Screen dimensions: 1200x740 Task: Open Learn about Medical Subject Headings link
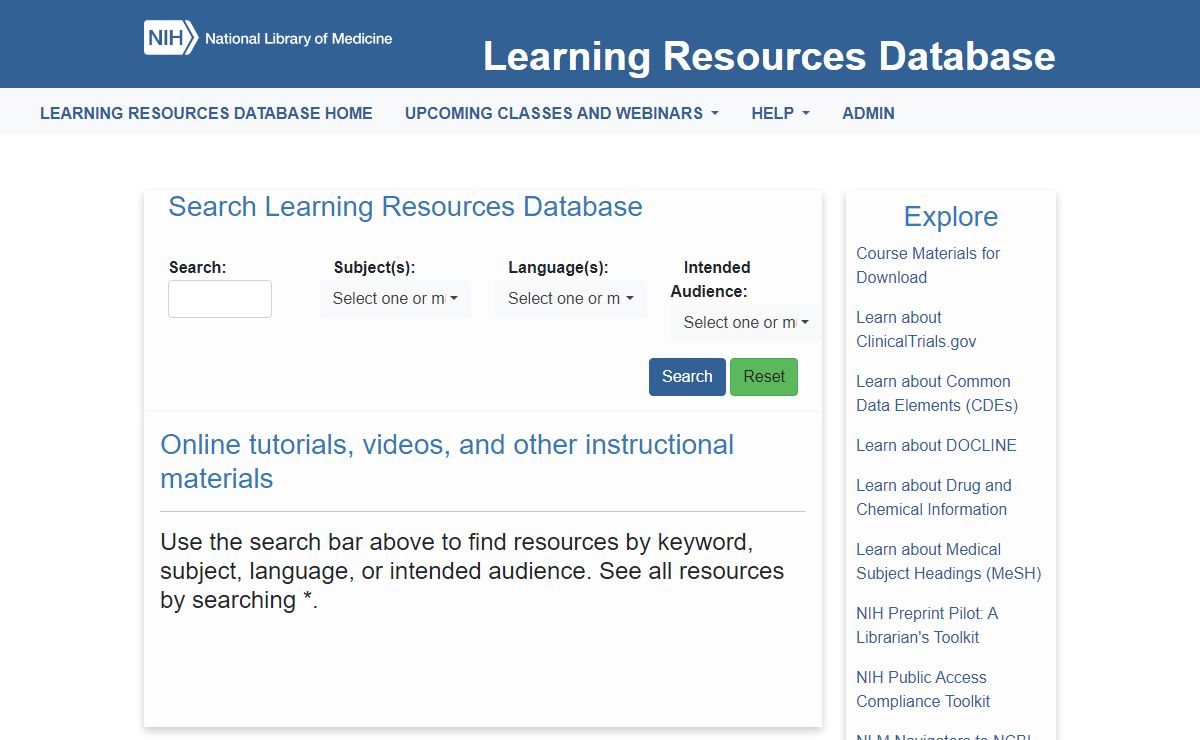pyautogui.click(x=949, y=561)
